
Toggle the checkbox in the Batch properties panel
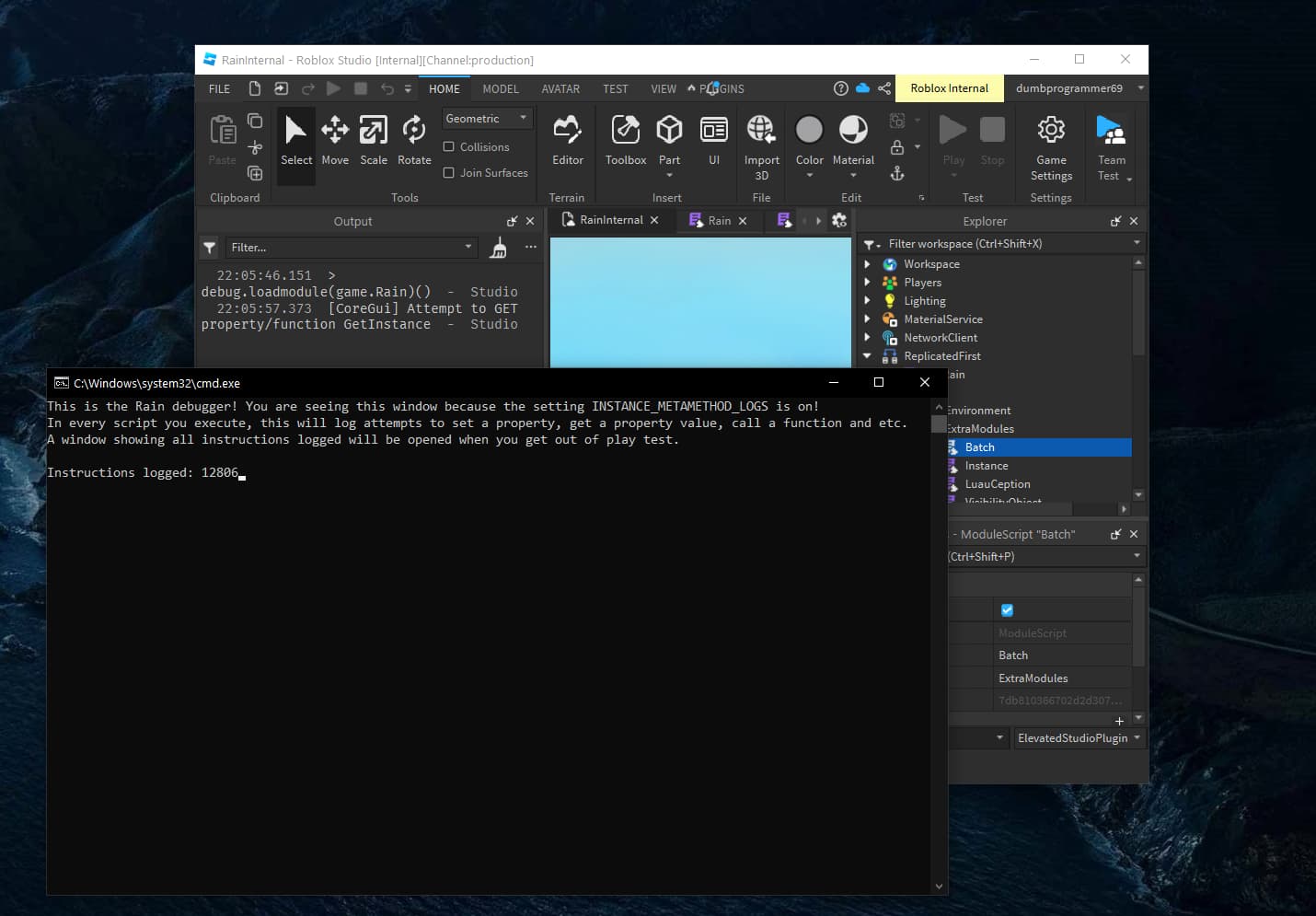1007,609
